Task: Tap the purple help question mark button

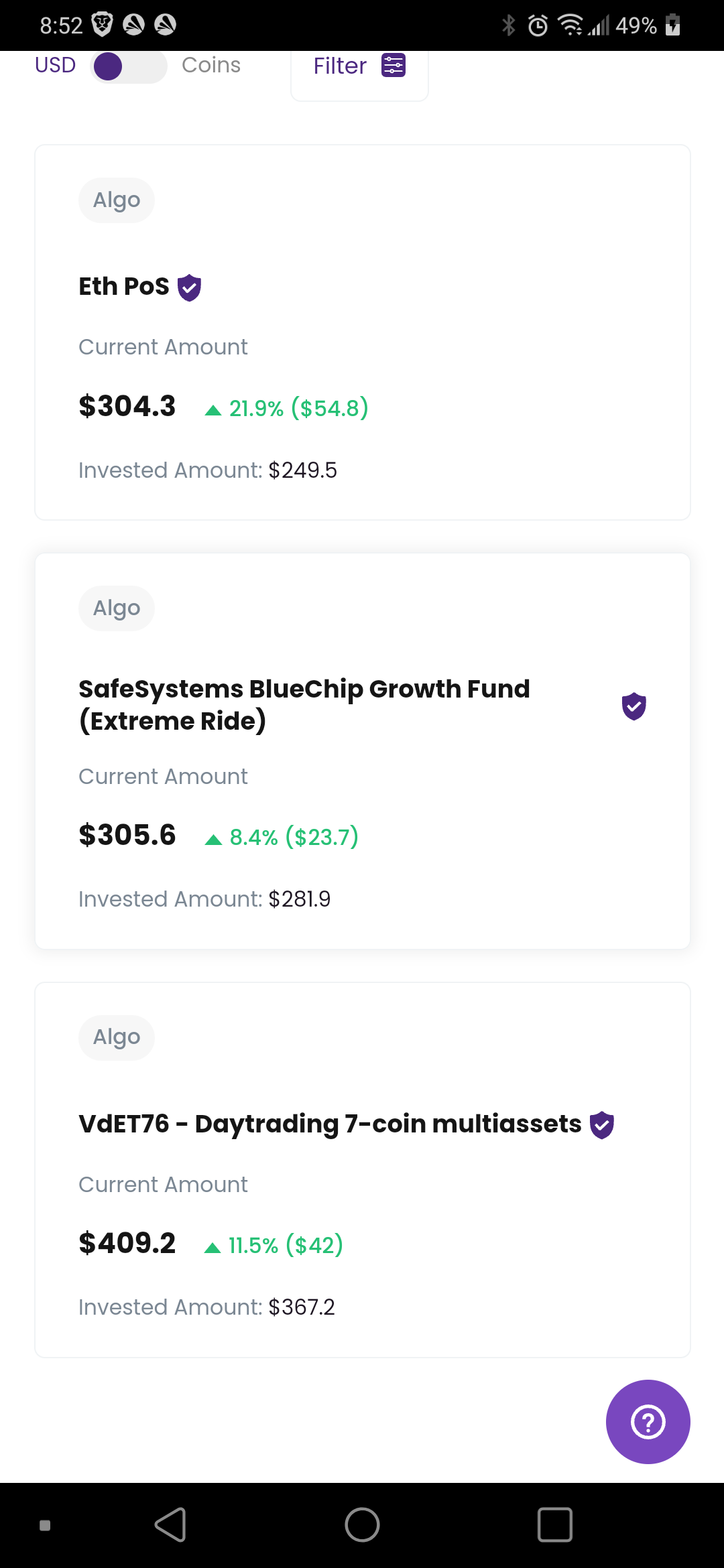Action: pyautogui.click(x=648, y=1421)
